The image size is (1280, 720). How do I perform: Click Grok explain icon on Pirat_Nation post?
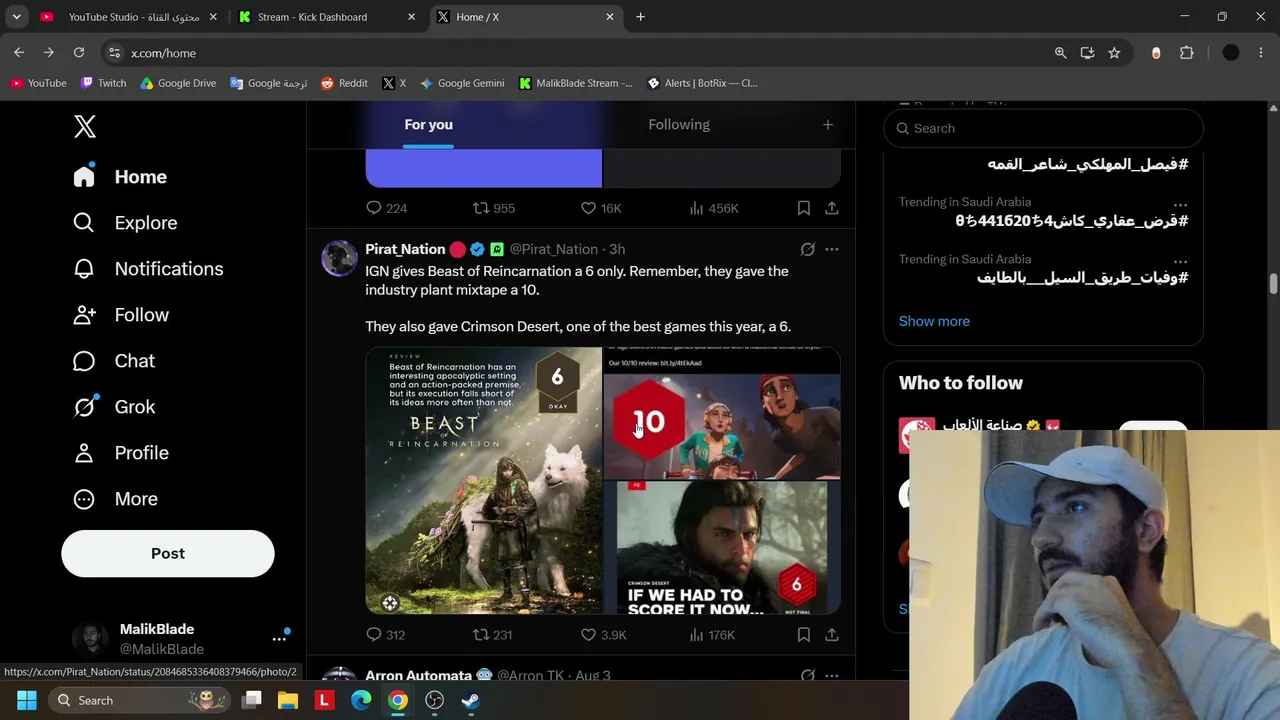[x=807, y=249]
